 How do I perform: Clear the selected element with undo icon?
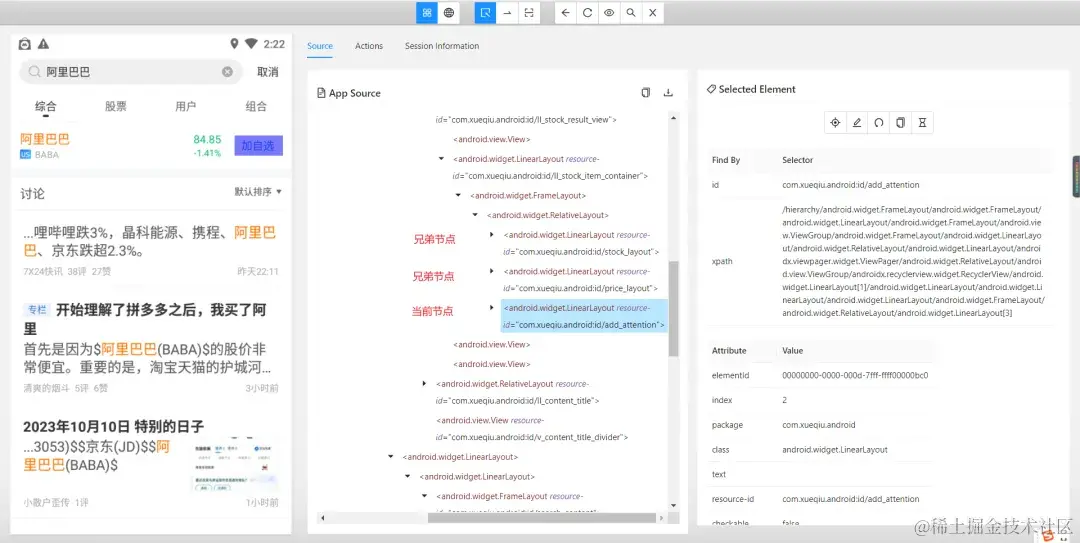pos(878,123)
